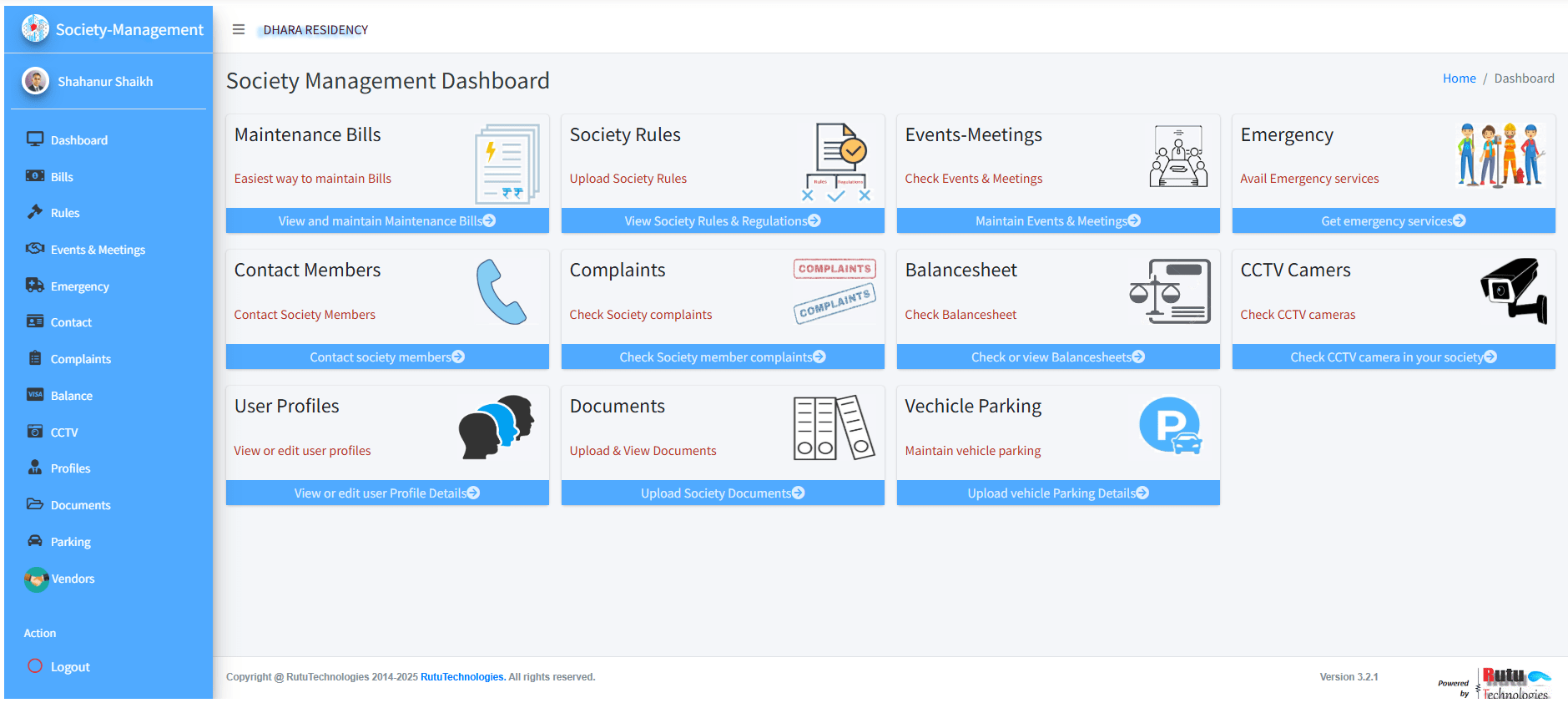This screenshot has height=703, width=1568.
Task: Click the Balancesheet scales icon
Action: point(1170,291)
